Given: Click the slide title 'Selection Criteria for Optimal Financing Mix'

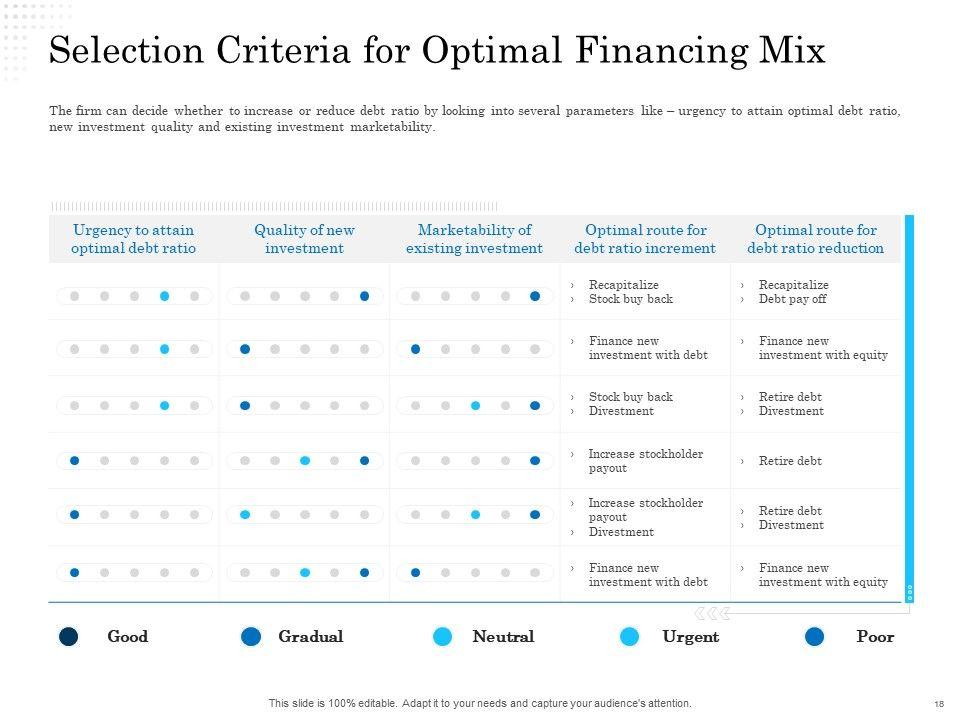Looking at the screenshot, I should point(437,51).
